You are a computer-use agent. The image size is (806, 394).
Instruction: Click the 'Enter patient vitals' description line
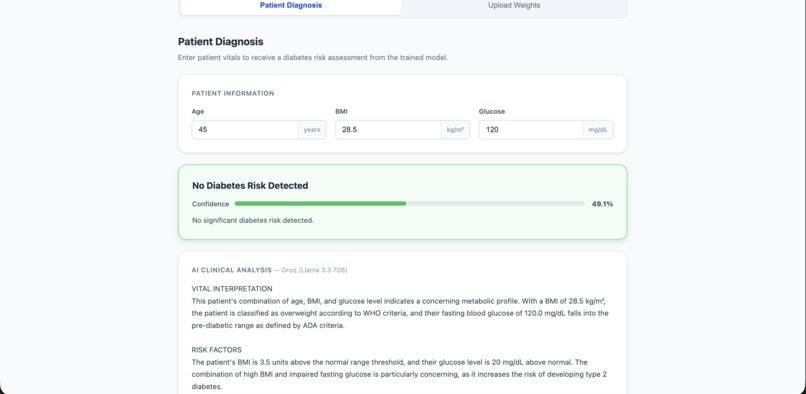(x=313, y=58)
